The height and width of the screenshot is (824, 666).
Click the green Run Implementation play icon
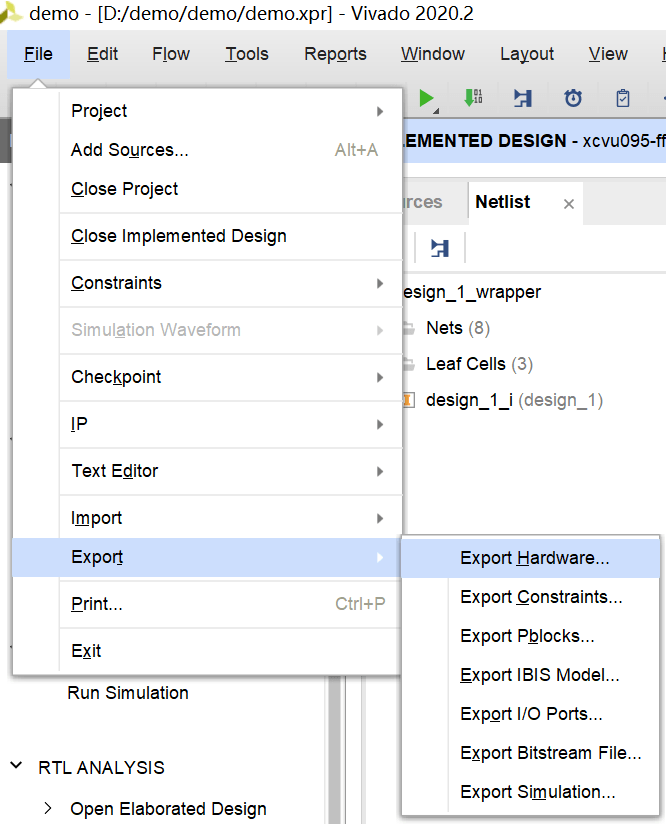[427, 98]
